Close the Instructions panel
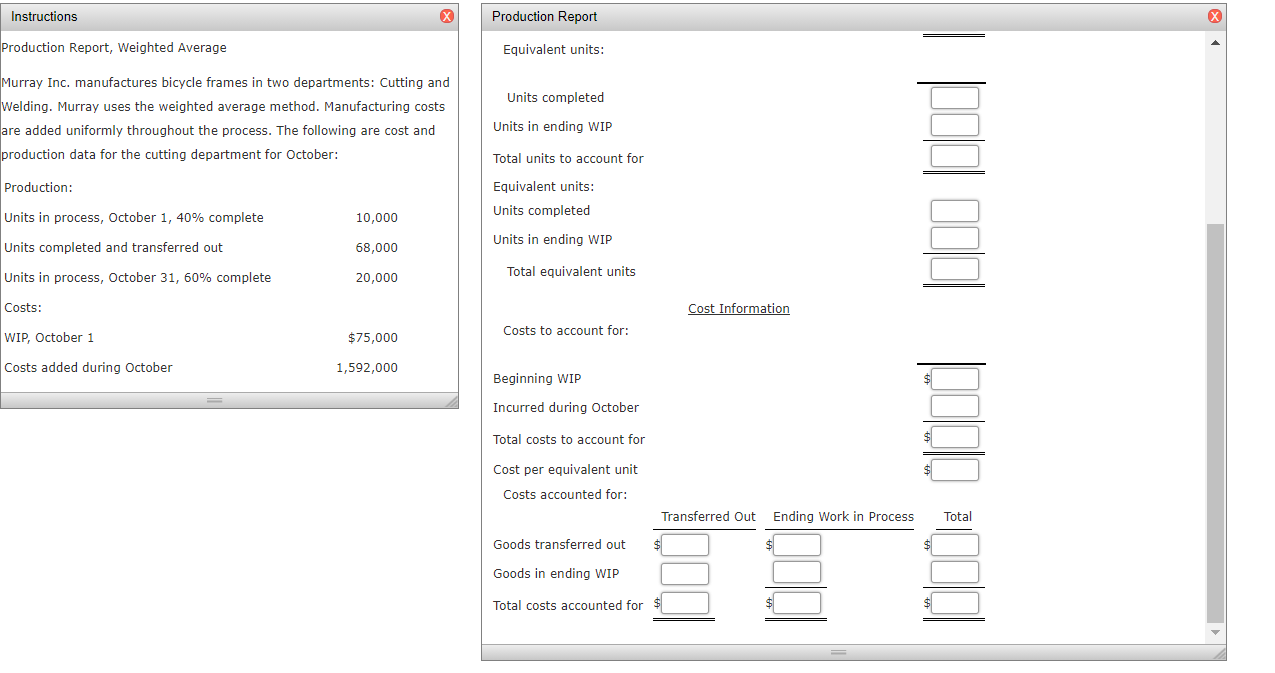The height and width of the screenshot is (673, 1275). coord(446,16)
